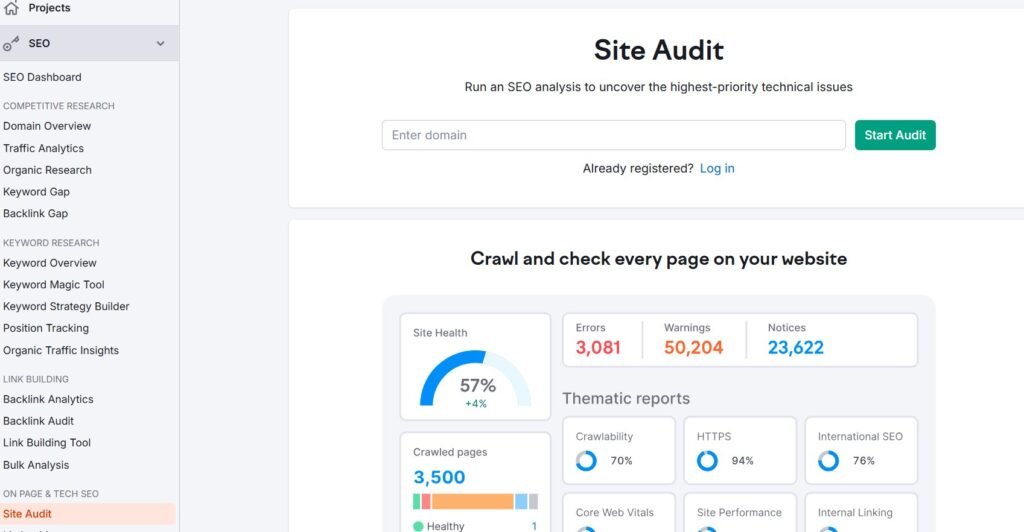Open the Core Web Vitals report card
The image size is (1024, 532).
[618, 513]
